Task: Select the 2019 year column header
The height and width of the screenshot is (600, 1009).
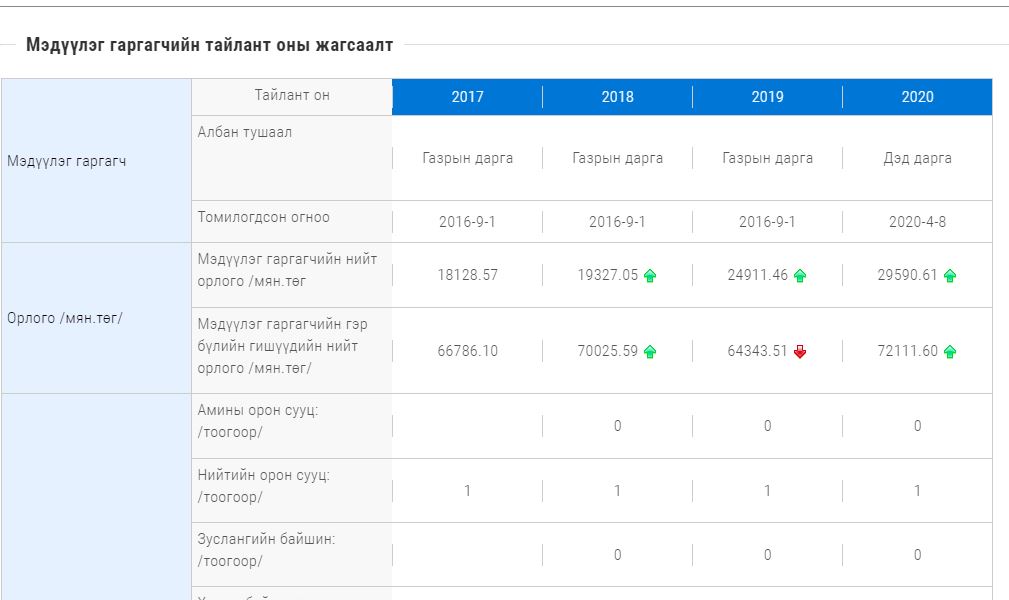Action: pyautogui.click(x=767, y=97)
